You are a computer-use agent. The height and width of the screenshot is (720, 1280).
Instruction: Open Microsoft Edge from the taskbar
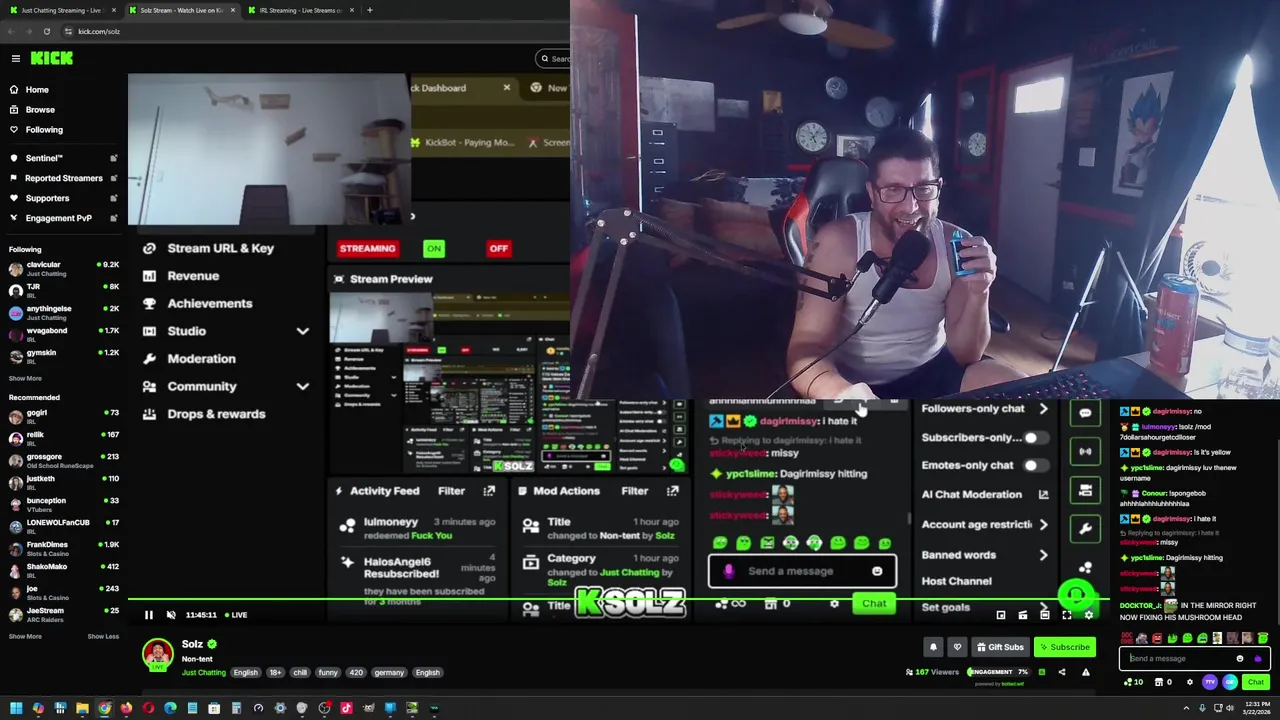[x=170, y=708]
